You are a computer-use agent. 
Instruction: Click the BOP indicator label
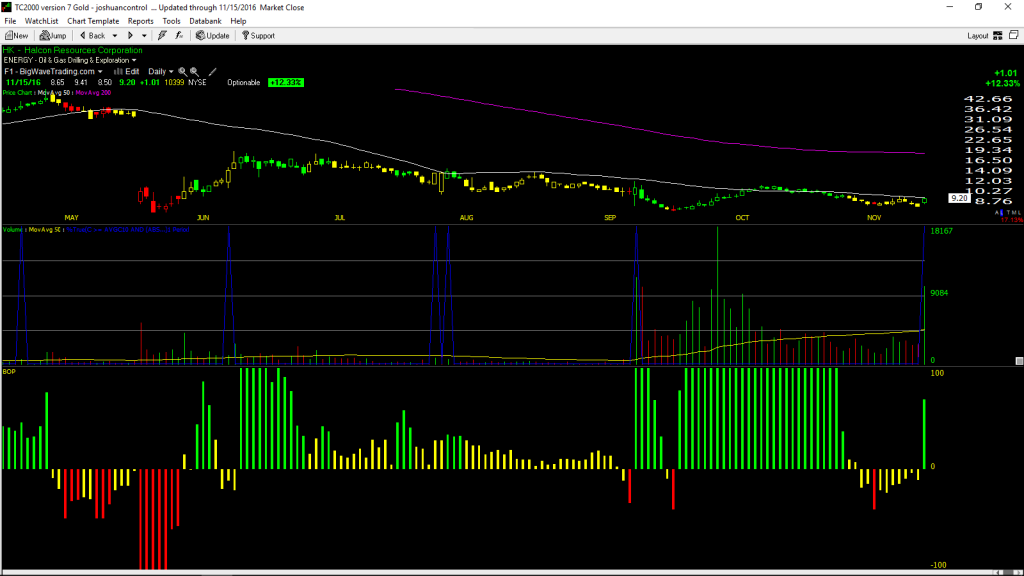[x=9, y=372]
